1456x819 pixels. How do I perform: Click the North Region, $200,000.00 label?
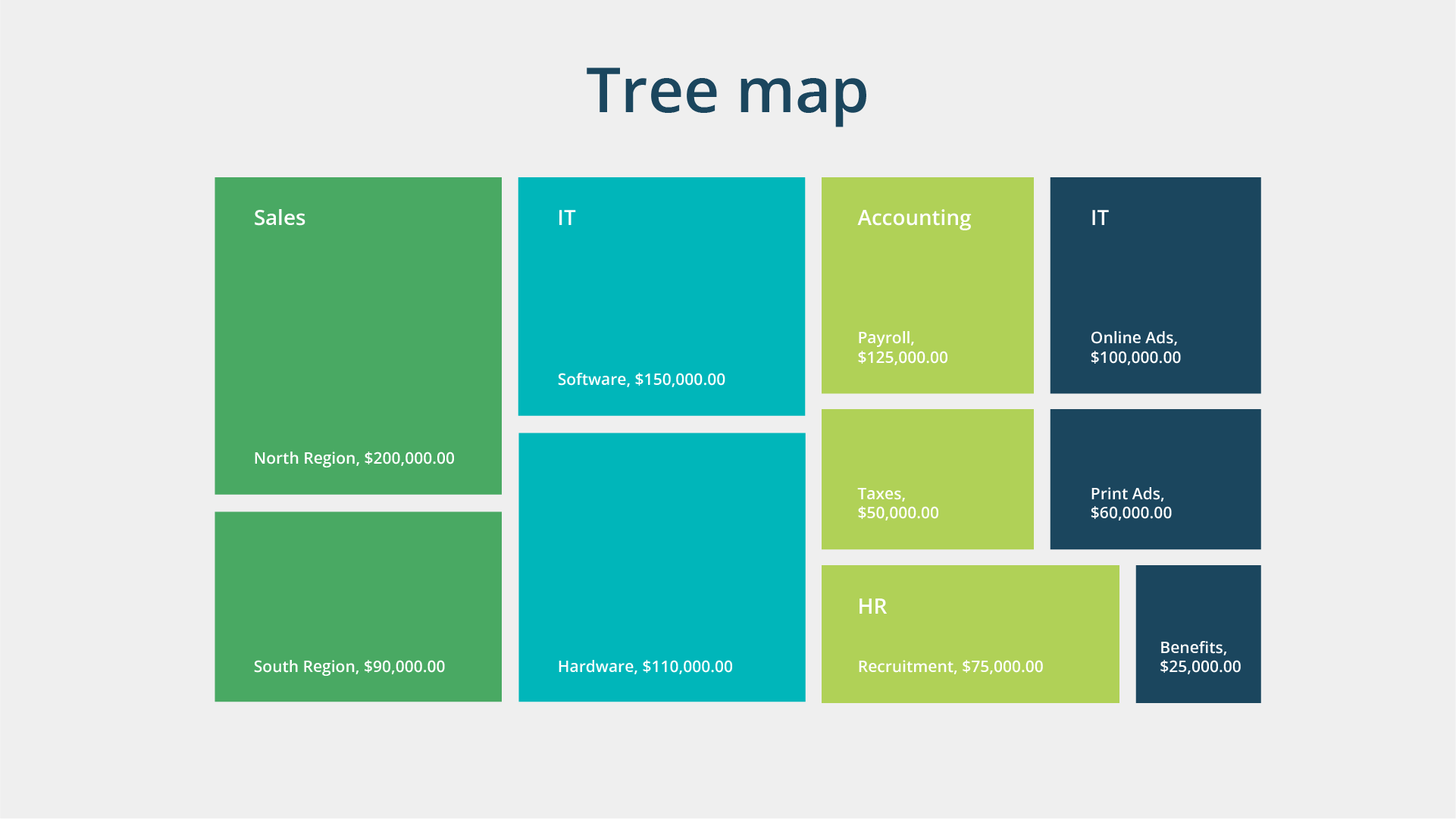(354, 458)
